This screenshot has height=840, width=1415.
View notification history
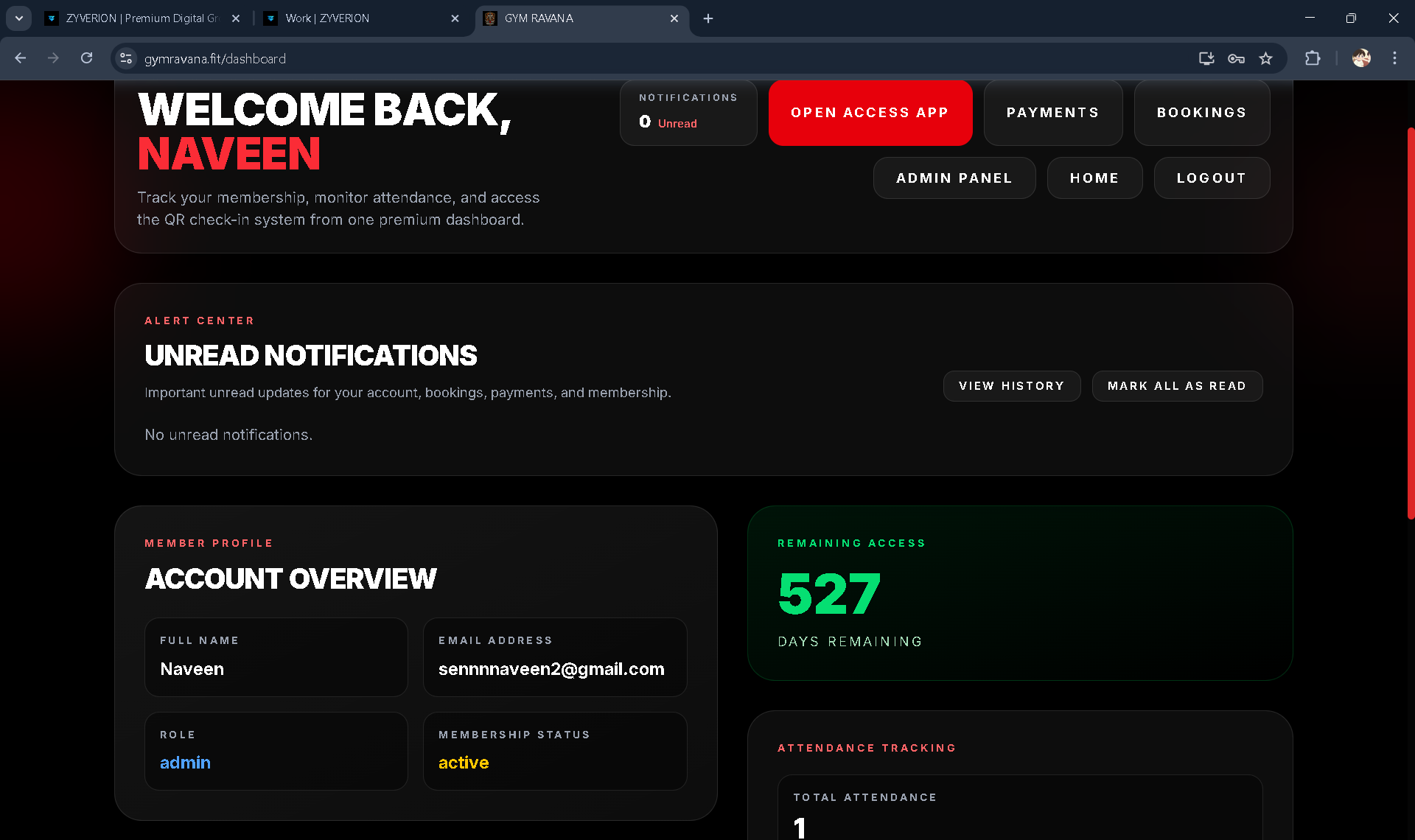1011,385
